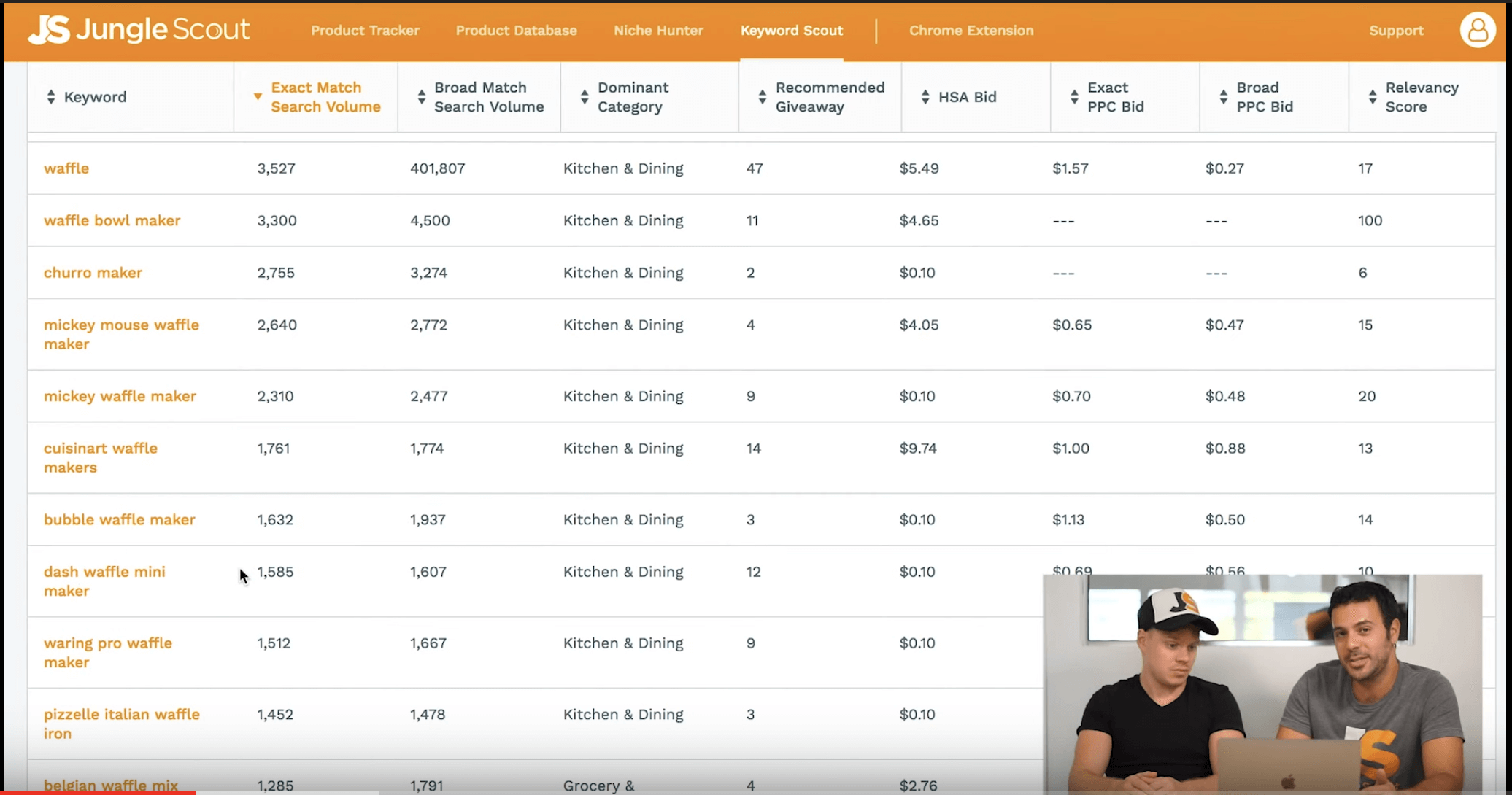Click exact PPC bid $1.57
Viewport: 1512px width, 795px height.
point(1070,168)
